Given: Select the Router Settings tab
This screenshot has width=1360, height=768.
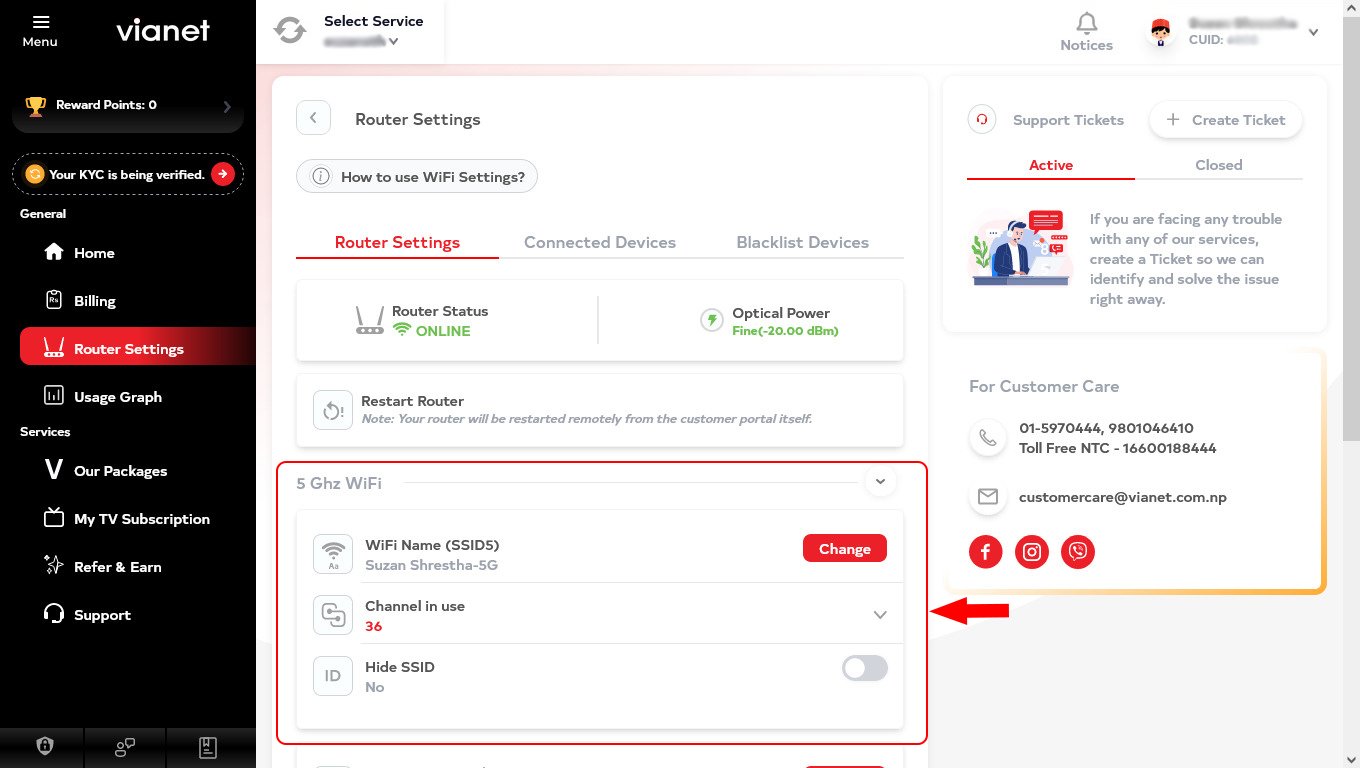Looking at the screenshot, I should (397, 242).
